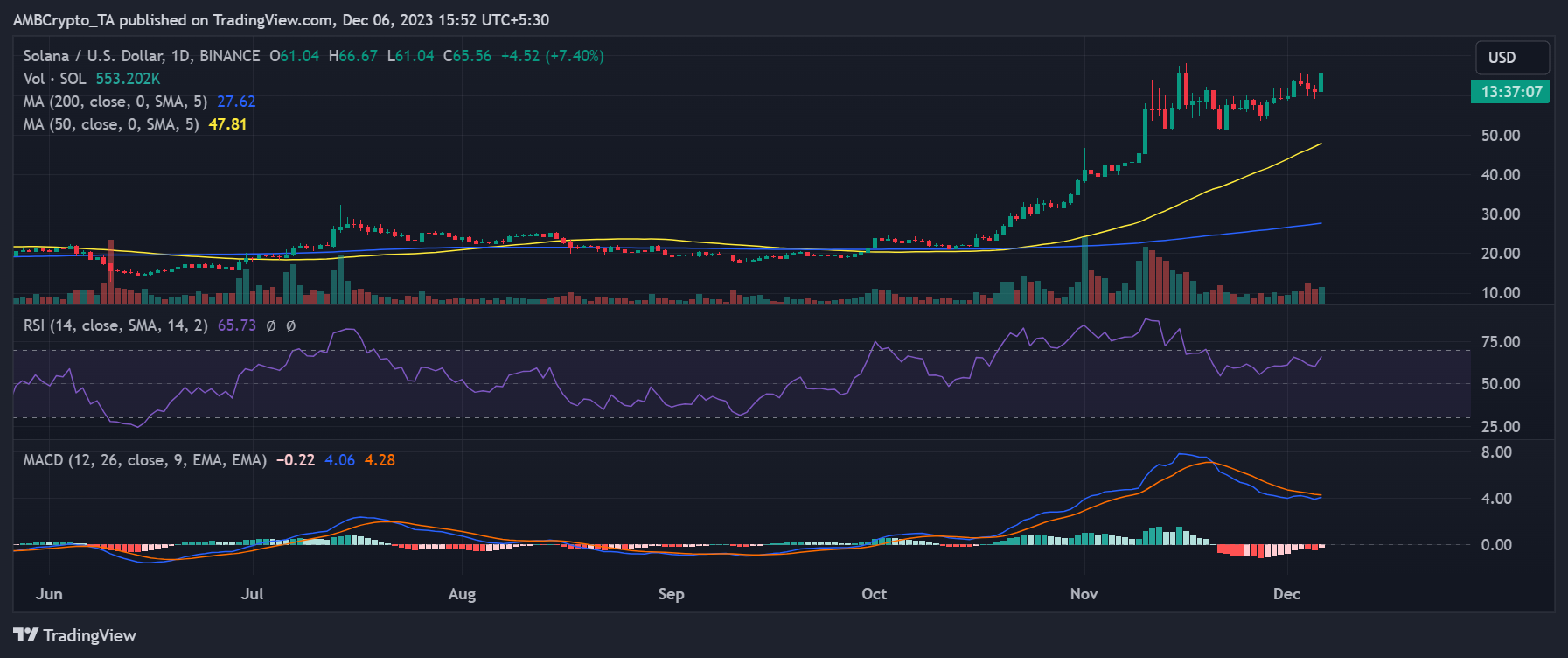Screen dimensions: 1568x658
Task: Click the 8.00 MACD axis label
Action: [1496, 452]
